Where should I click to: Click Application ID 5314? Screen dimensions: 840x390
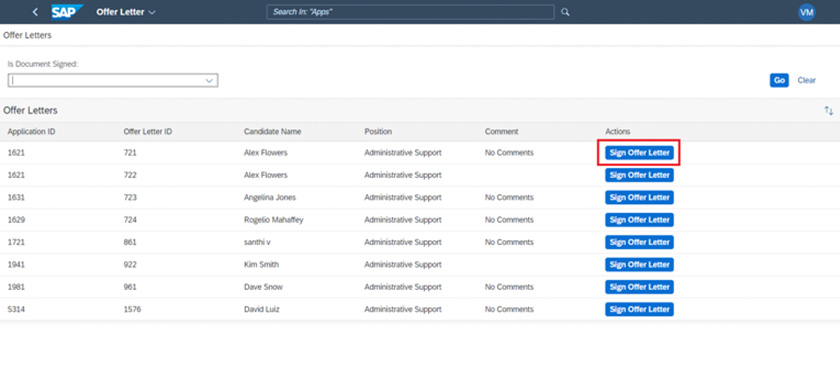click(x=16, y=309)
